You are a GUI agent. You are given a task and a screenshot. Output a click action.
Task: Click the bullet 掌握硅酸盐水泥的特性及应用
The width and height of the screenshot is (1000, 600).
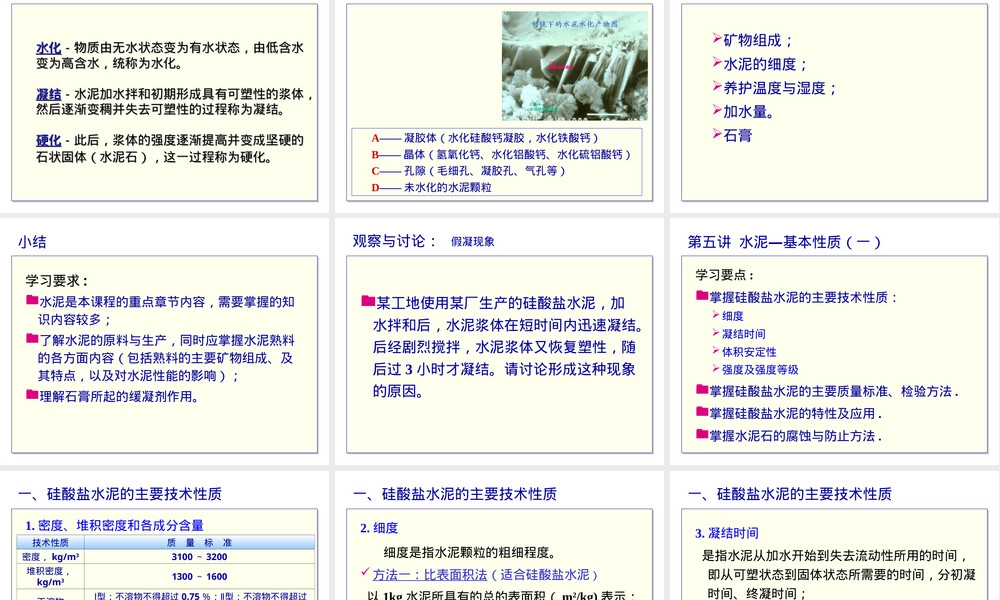pyautogui.click(x=789, y=413)
